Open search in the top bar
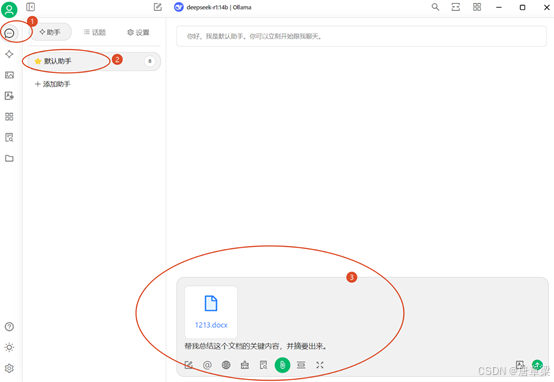The width and height of the screenshot is (554, 382). point(435,7)
